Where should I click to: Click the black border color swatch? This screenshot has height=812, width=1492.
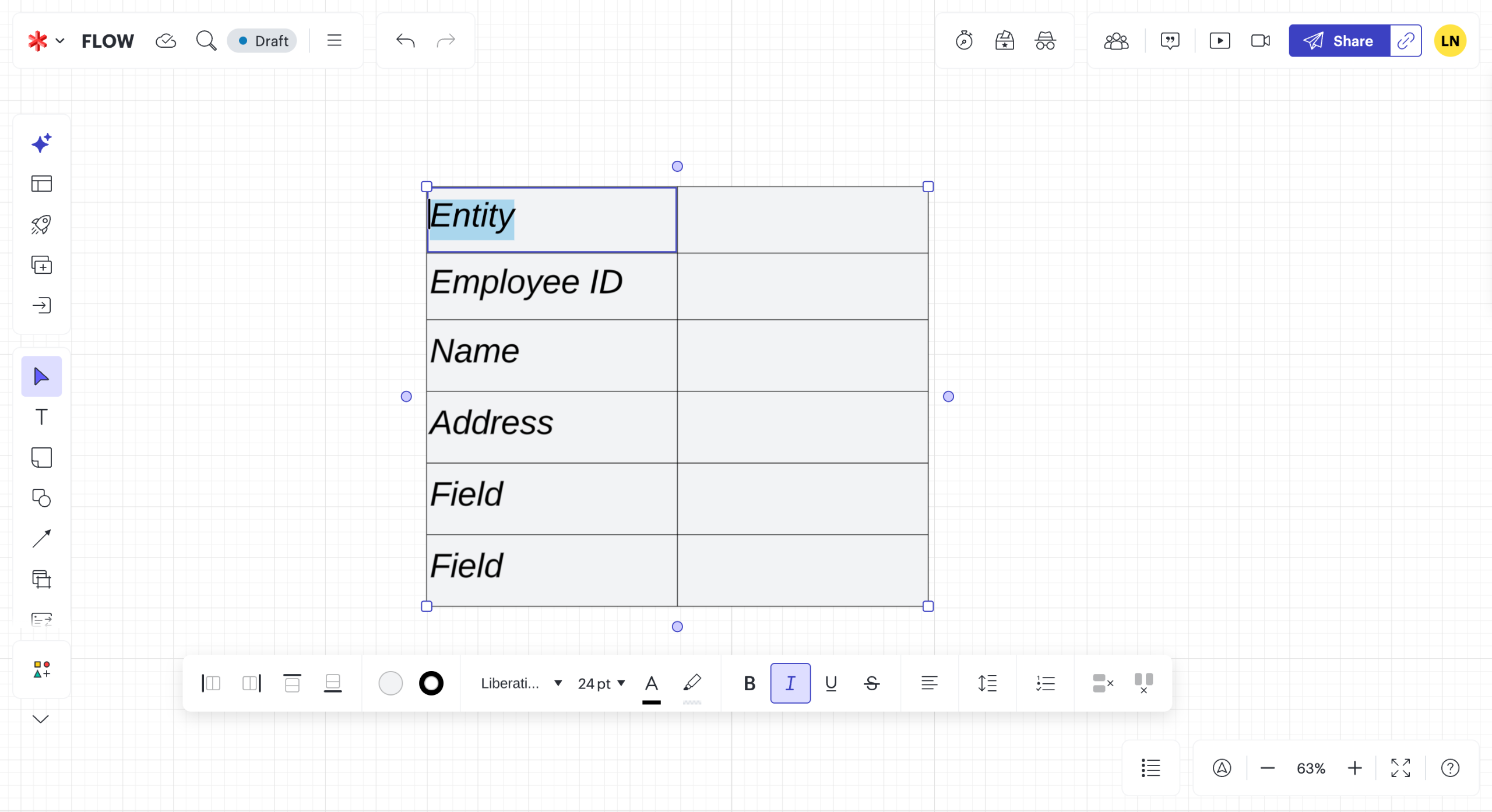pos(431,683)
